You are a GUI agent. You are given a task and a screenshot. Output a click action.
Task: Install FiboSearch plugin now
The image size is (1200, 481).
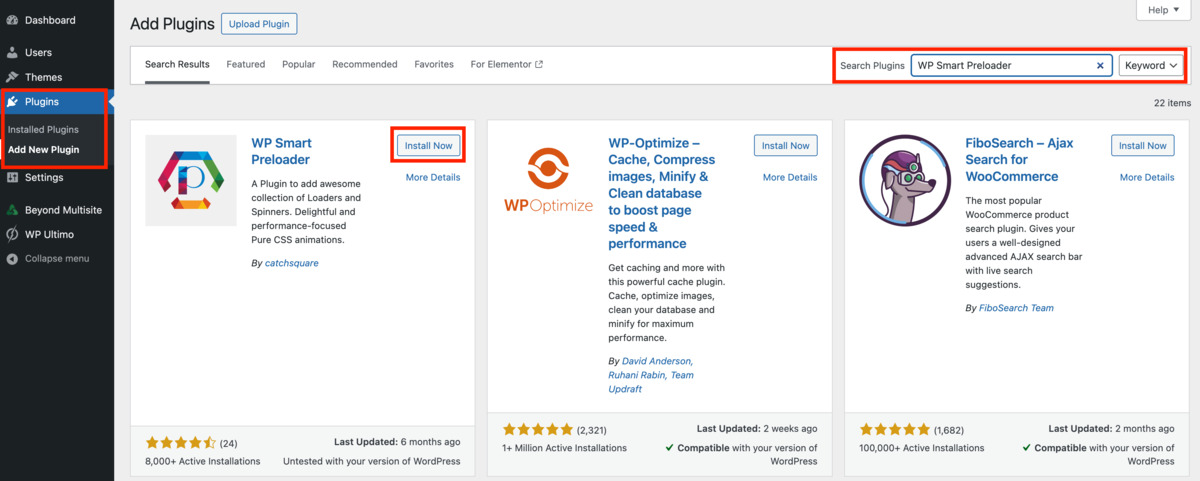pyautogui.click(x=1143, y=145)
